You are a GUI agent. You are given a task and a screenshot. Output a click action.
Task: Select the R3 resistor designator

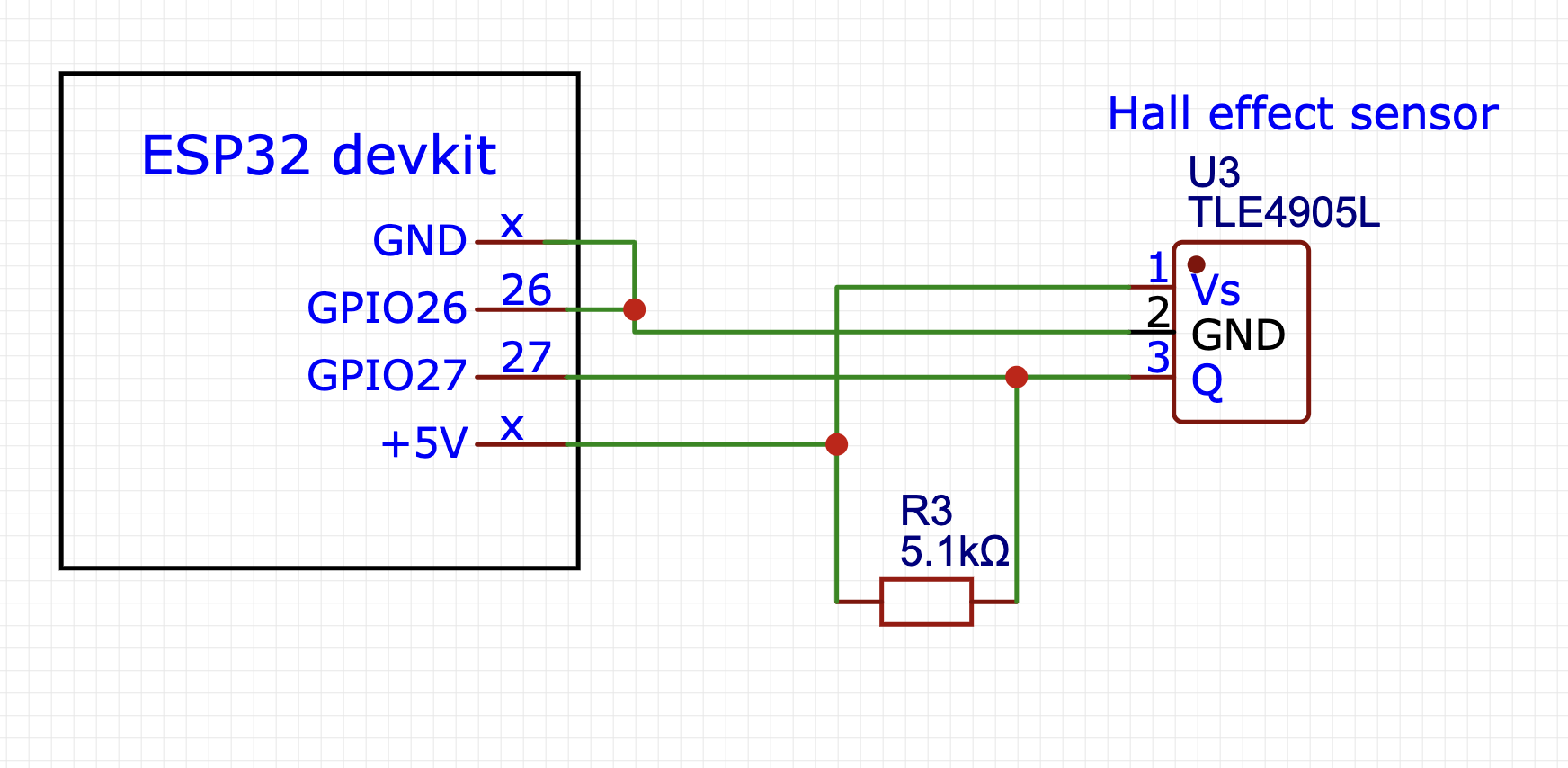pyautogui.click(x=926, y=511)
